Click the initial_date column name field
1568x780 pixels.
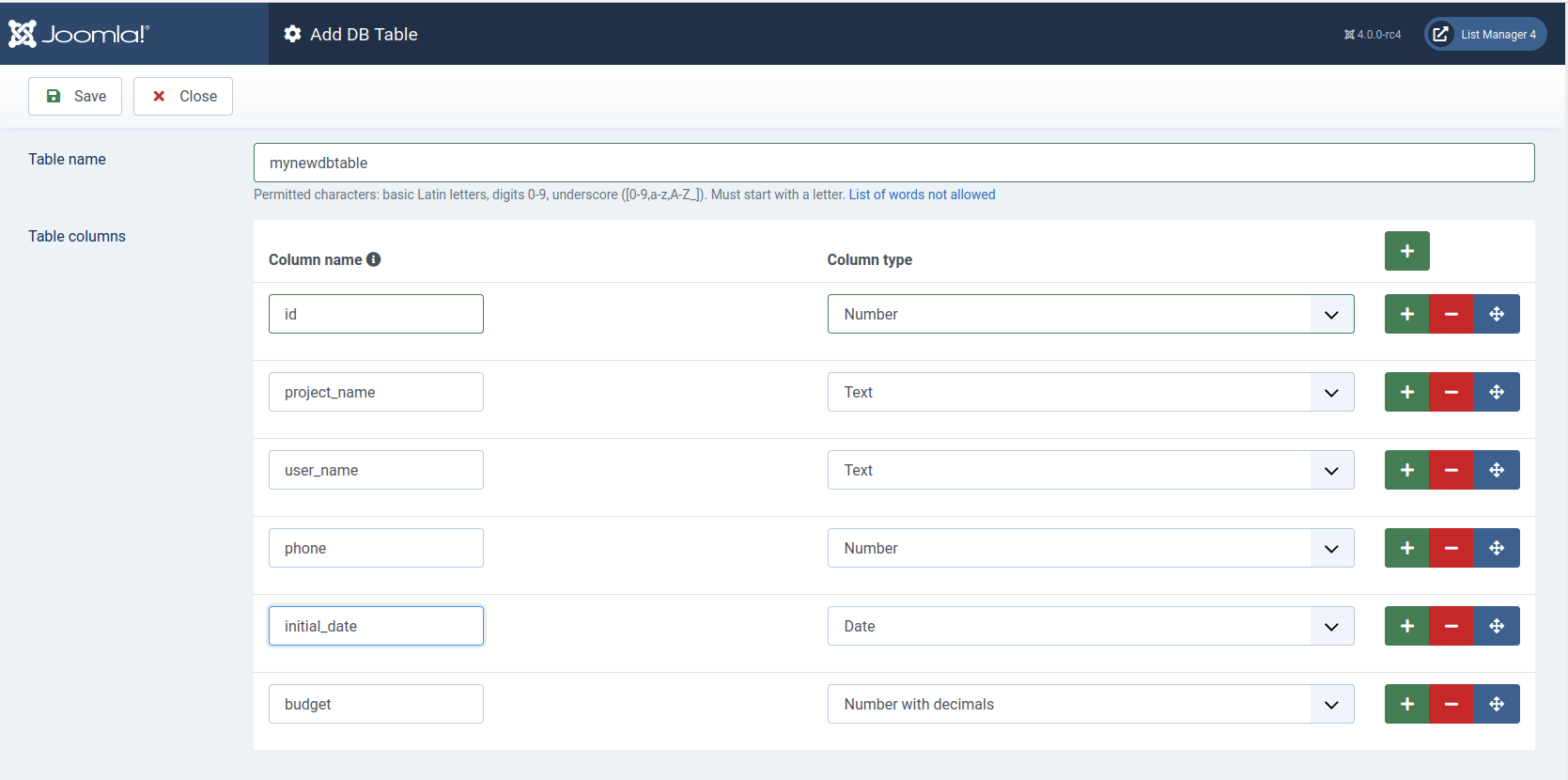point(376,626)
